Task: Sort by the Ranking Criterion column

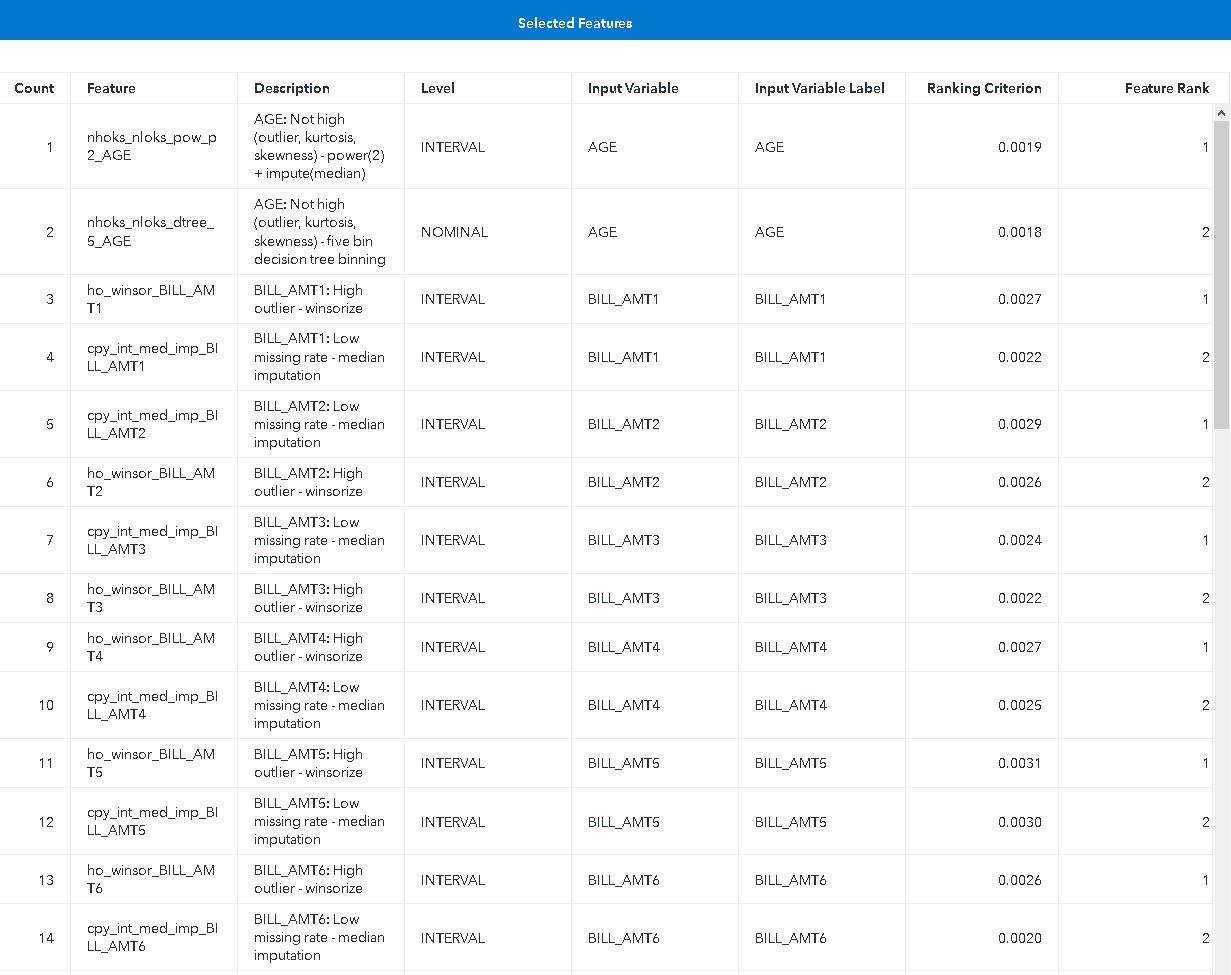Action: point(983,88)
